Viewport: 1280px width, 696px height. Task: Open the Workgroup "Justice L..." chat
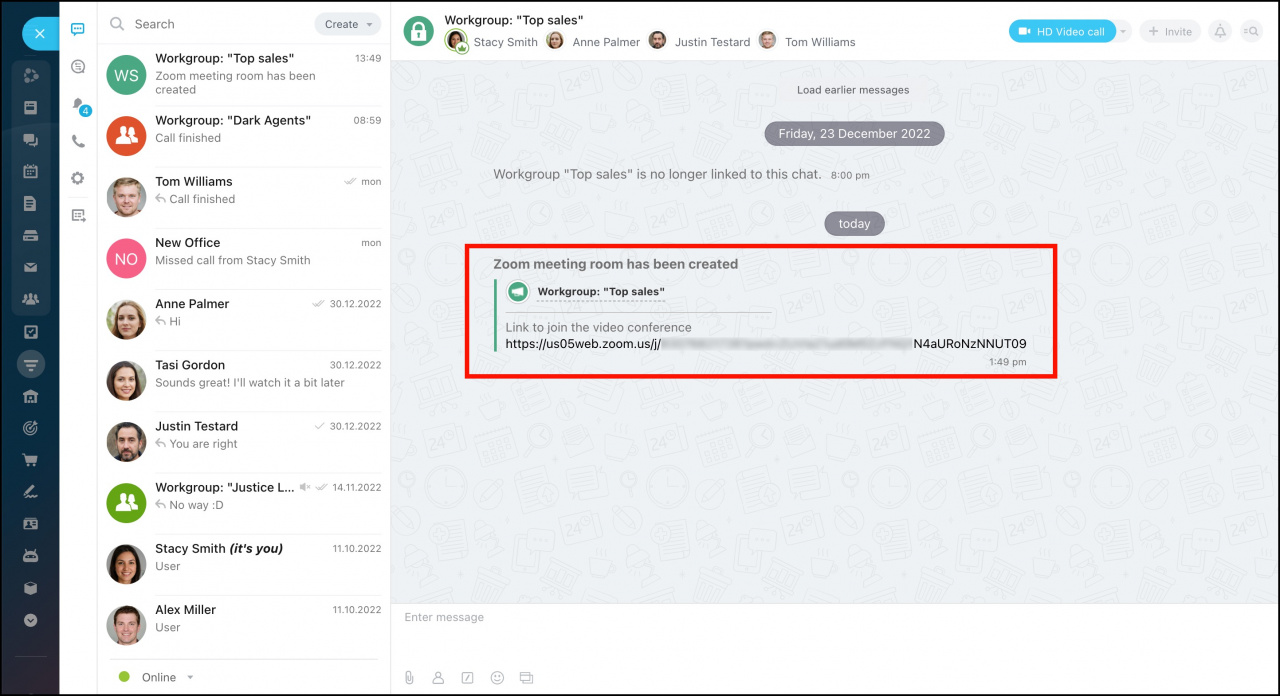click(x=244, y=503)
